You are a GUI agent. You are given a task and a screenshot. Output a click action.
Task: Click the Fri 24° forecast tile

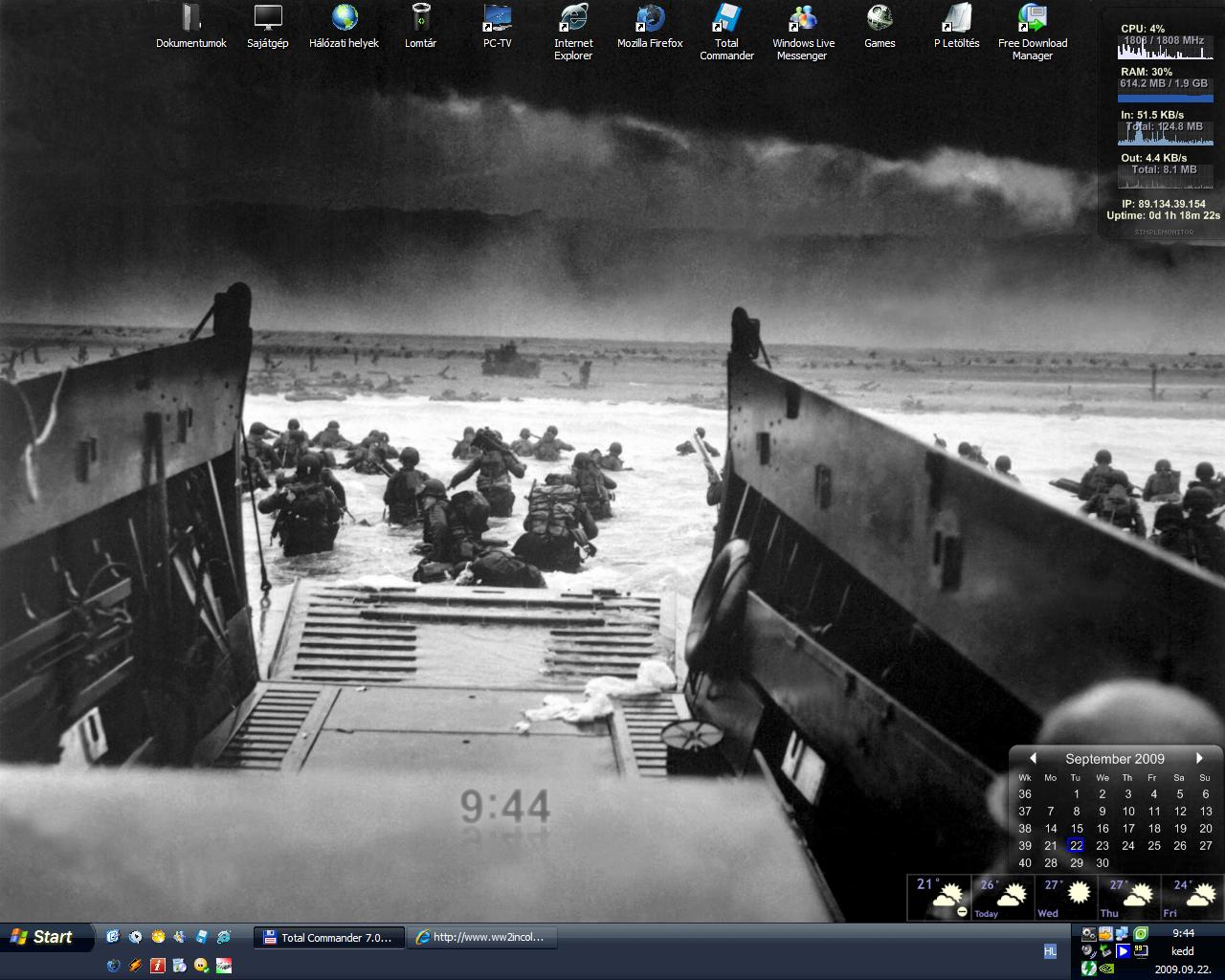(x=1192, y=898)
